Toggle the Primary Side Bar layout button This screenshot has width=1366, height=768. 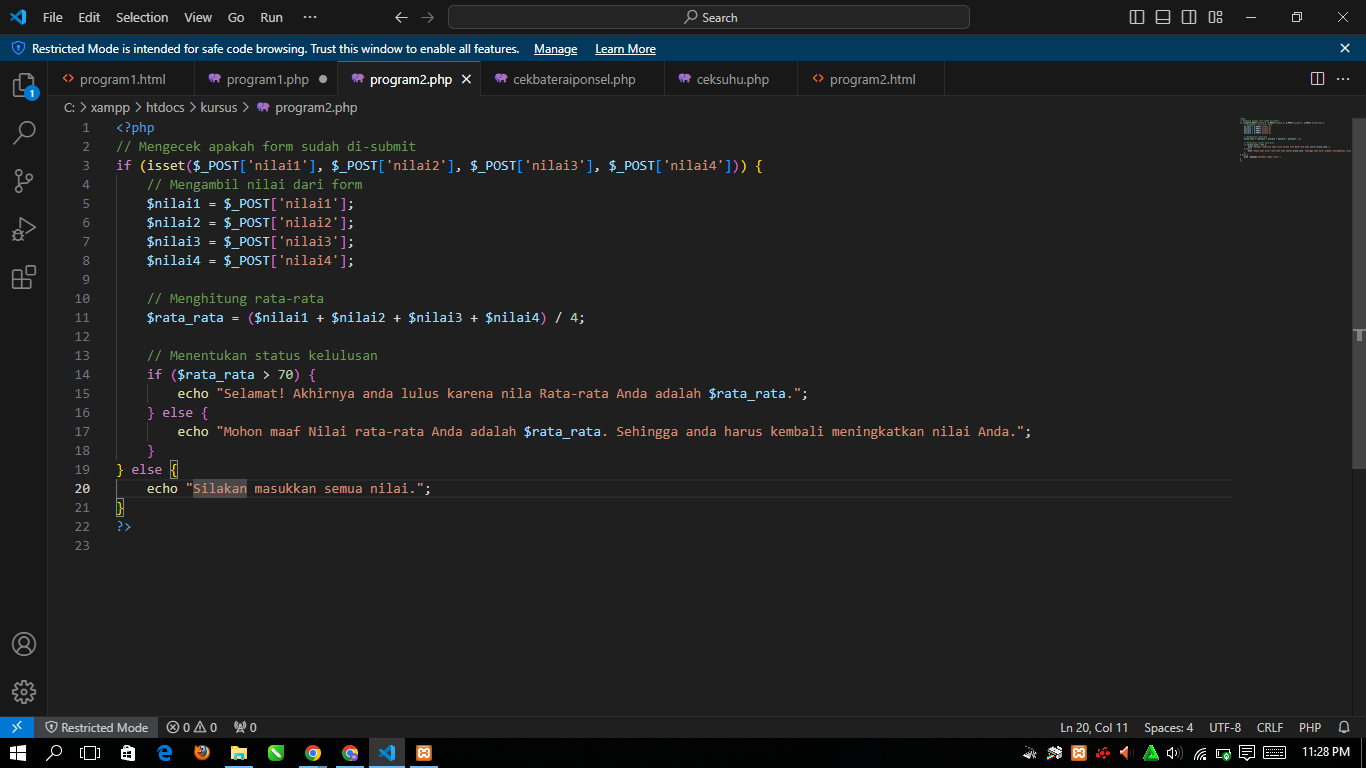coord(1136,17)
